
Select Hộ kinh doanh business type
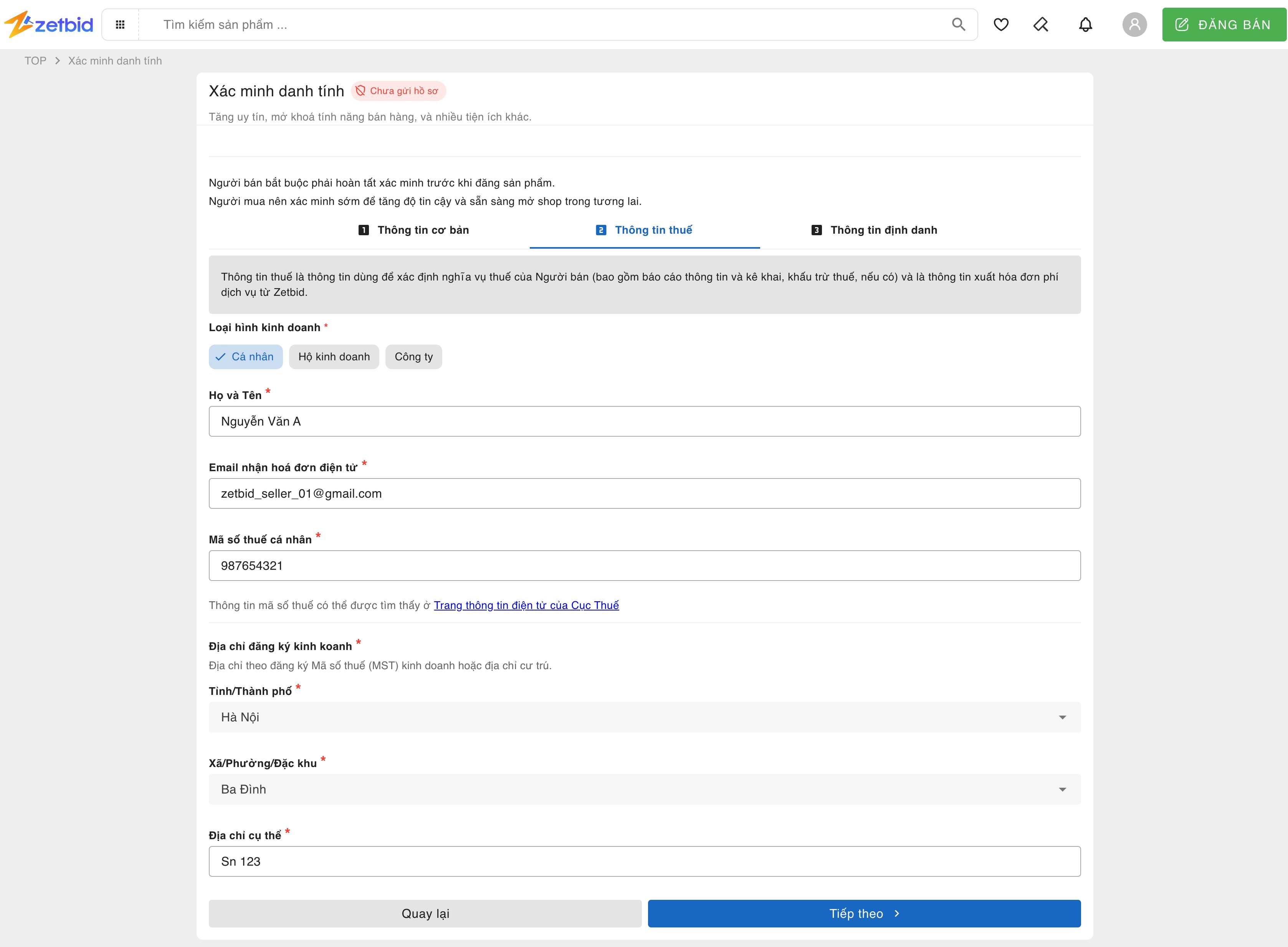click(334, 356)
